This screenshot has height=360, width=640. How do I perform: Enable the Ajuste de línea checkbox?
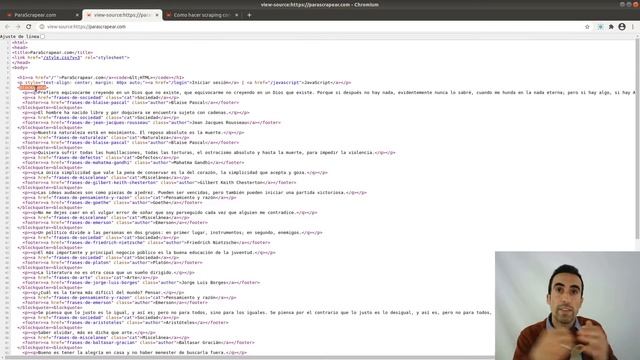[42, 36]
